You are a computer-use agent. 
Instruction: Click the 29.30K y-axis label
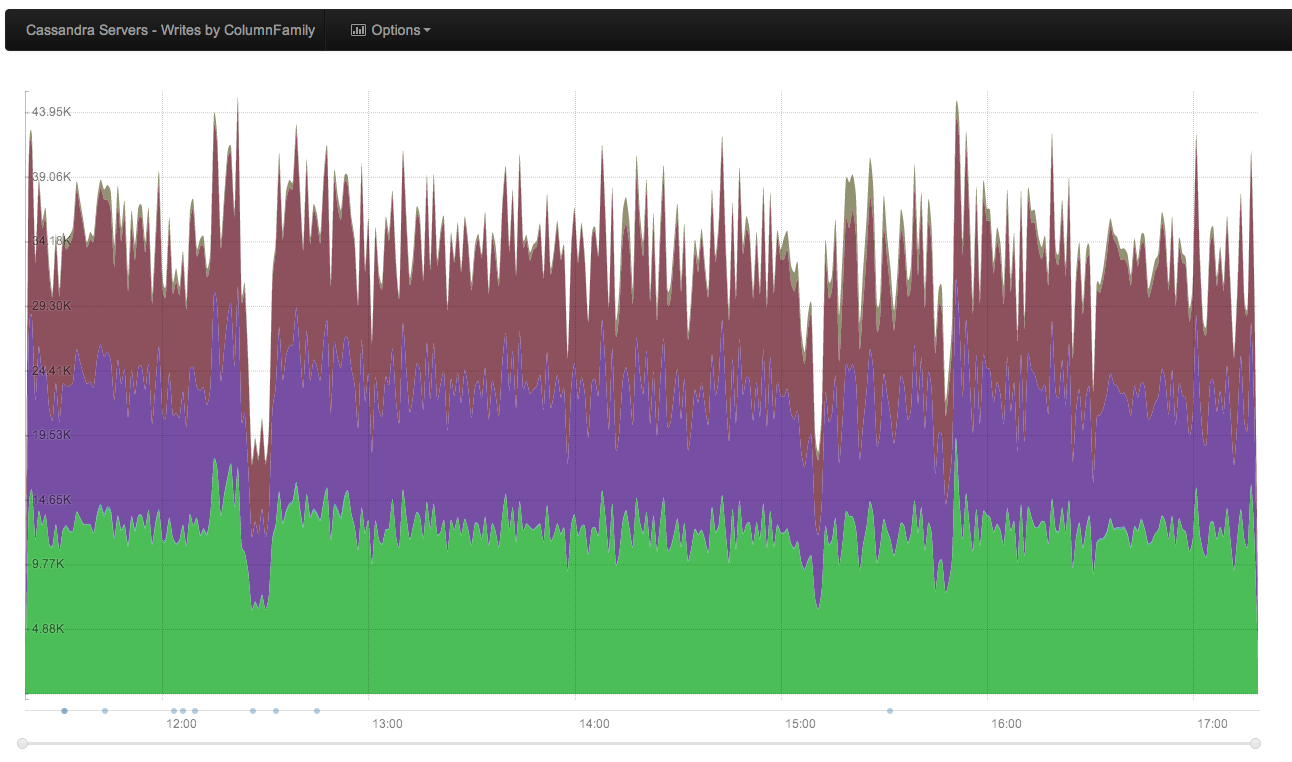pyautogui.click(x=52, y=306)
